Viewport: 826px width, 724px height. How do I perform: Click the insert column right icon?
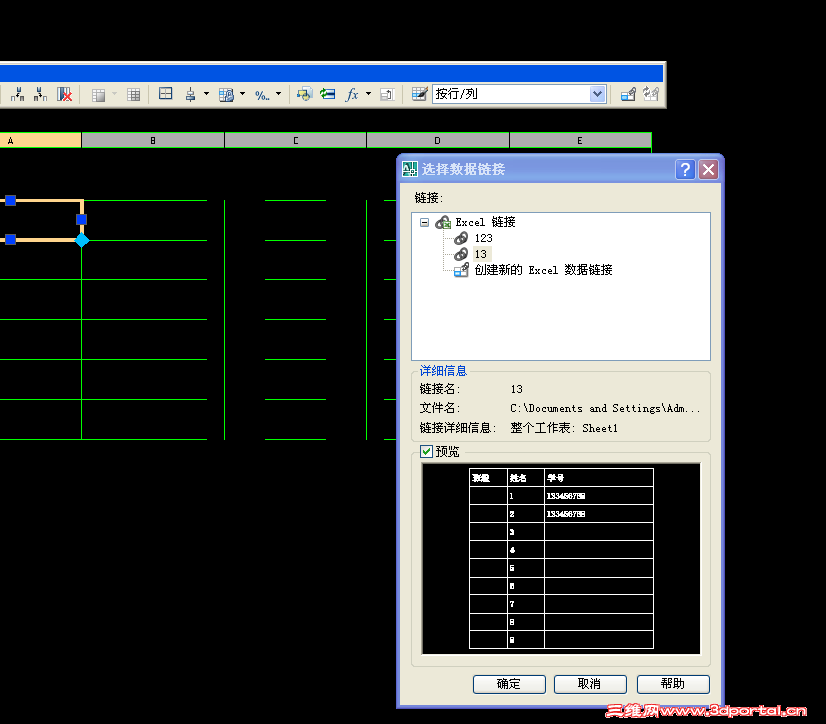40,94
